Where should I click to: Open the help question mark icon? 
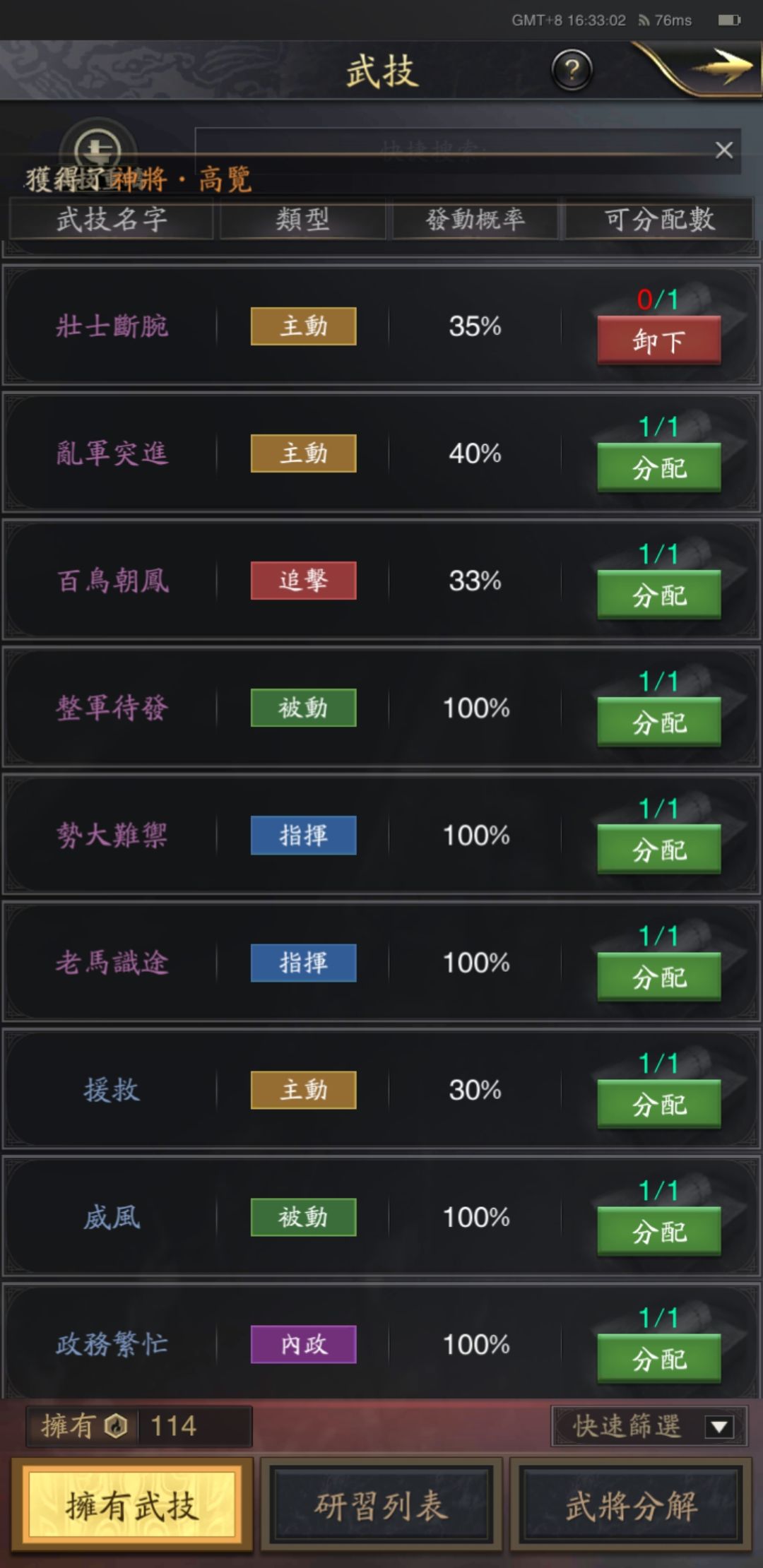[572, 70]
